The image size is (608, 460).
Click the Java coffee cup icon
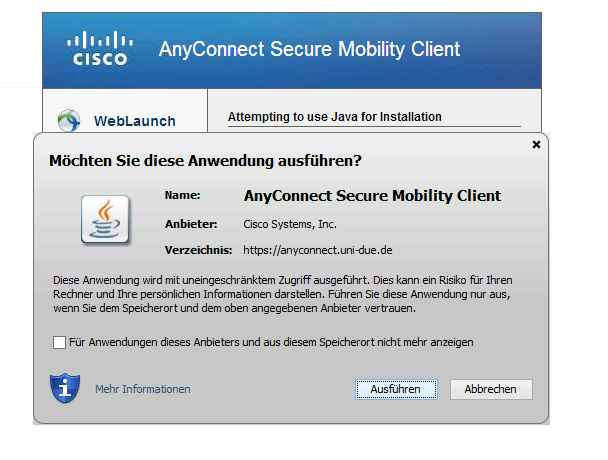[106, 221]
